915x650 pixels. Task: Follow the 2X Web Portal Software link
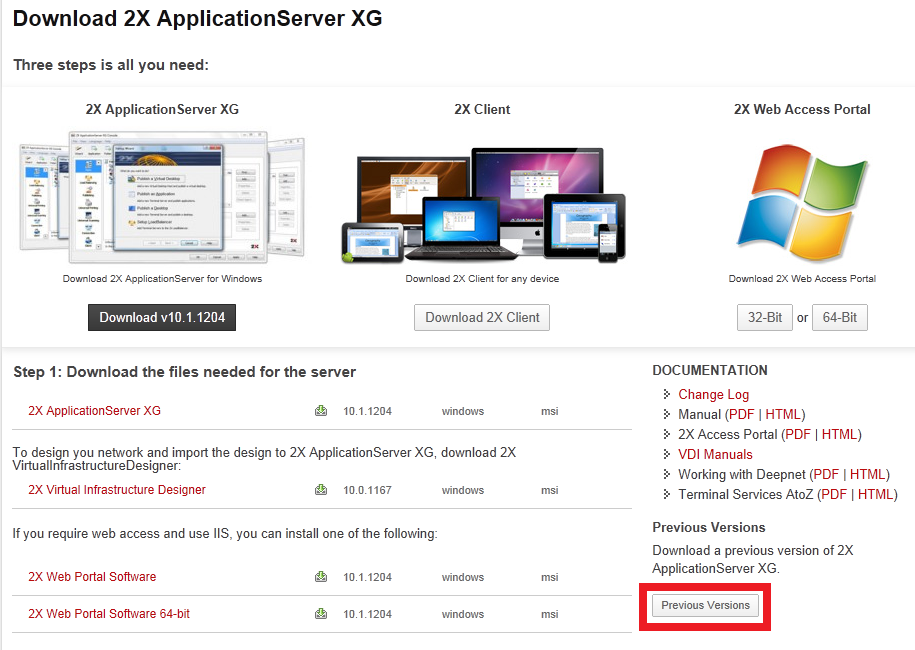[x=92, y=576]
